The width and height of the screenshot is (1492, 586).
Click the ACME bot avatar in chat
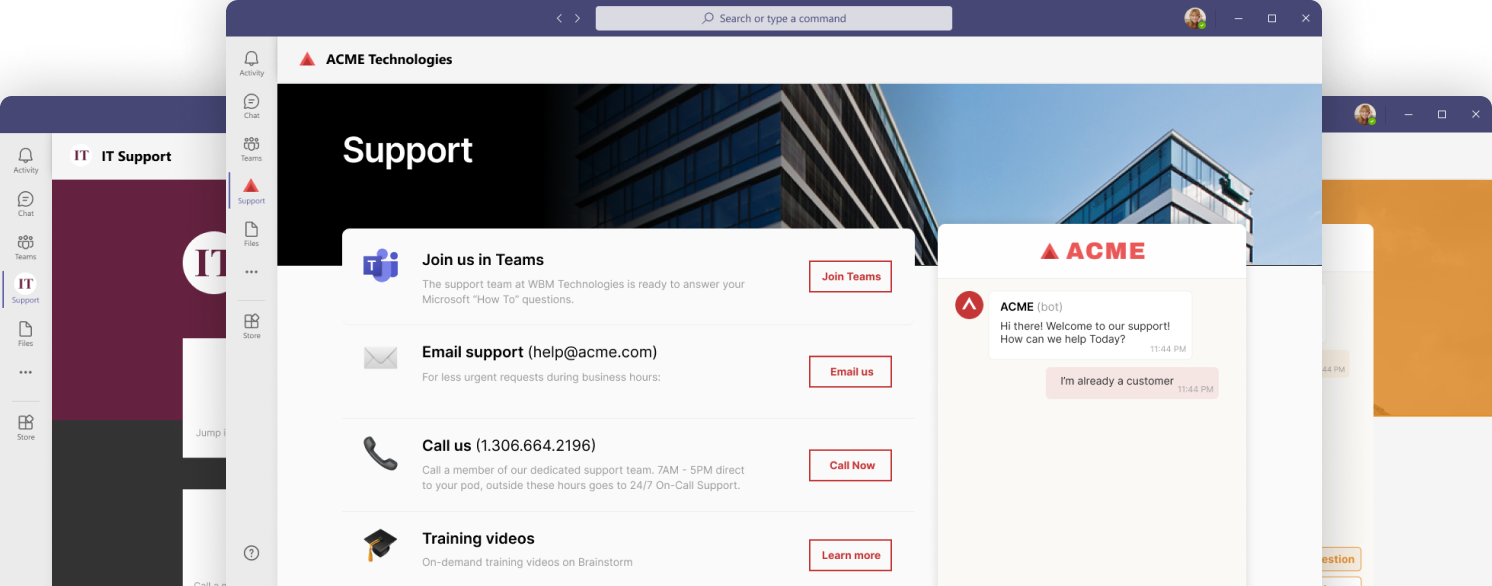(969, 305)
